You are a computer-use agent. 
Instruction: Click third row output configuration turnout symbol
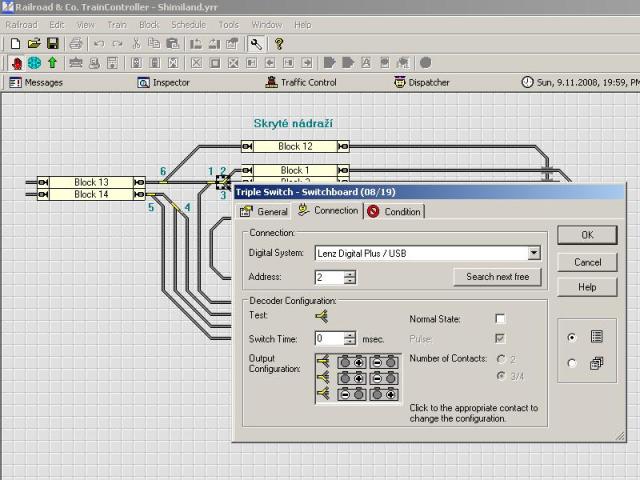tap(323, 394)
